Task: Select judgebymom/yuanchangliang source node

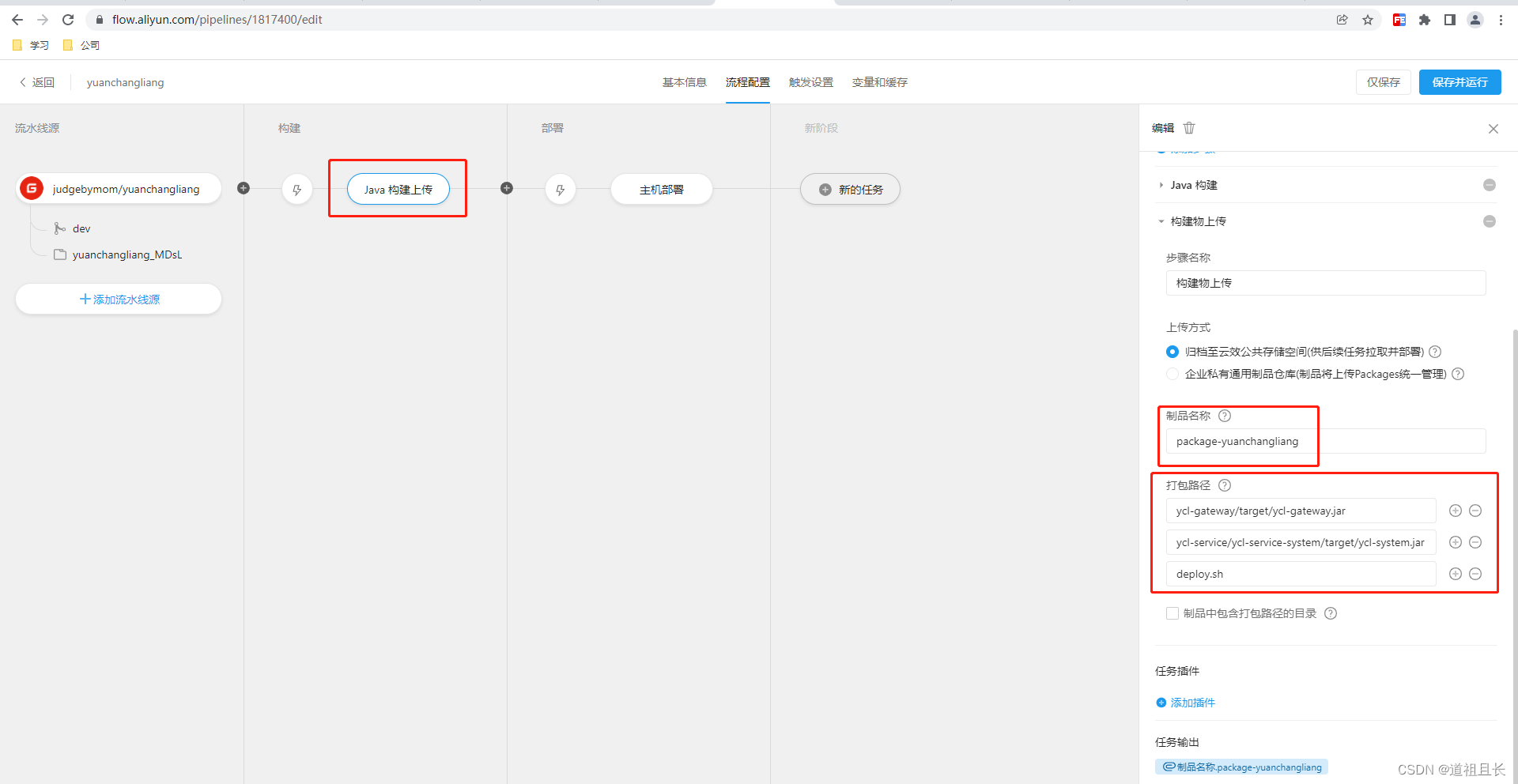Action: tap(119, 189)
